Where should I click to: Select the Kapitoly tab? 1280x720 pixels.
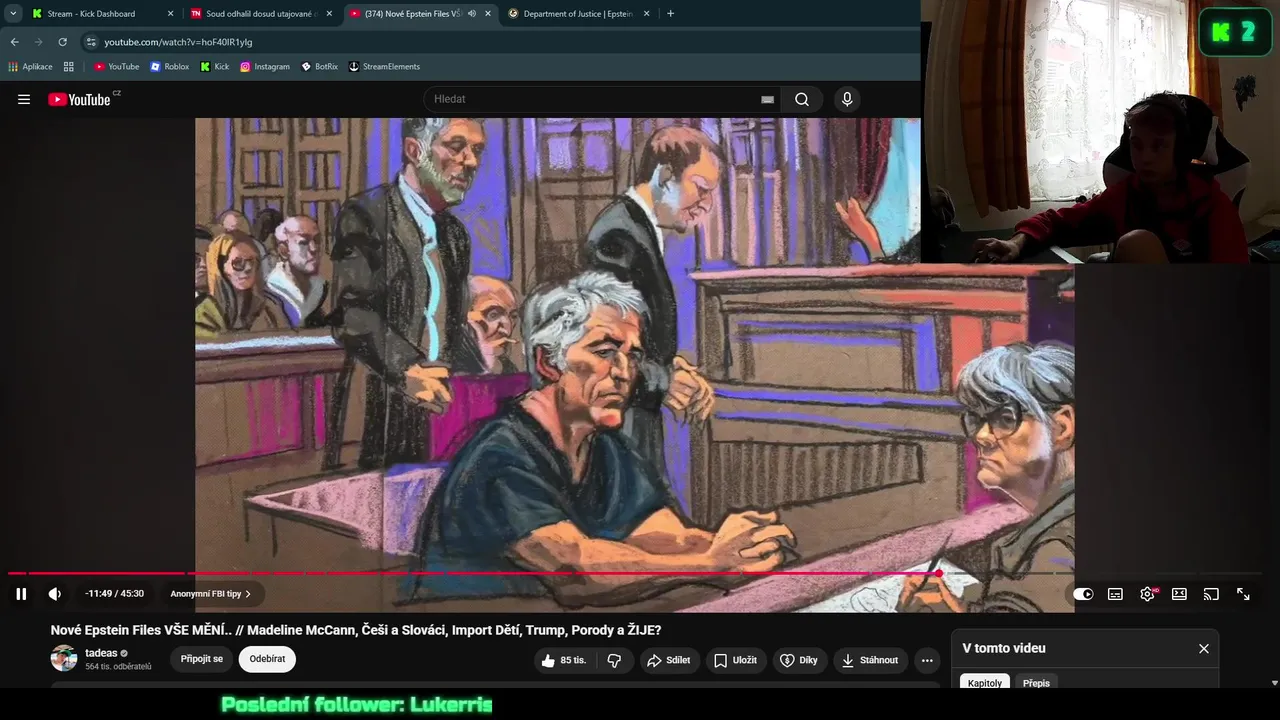point(985,683)
